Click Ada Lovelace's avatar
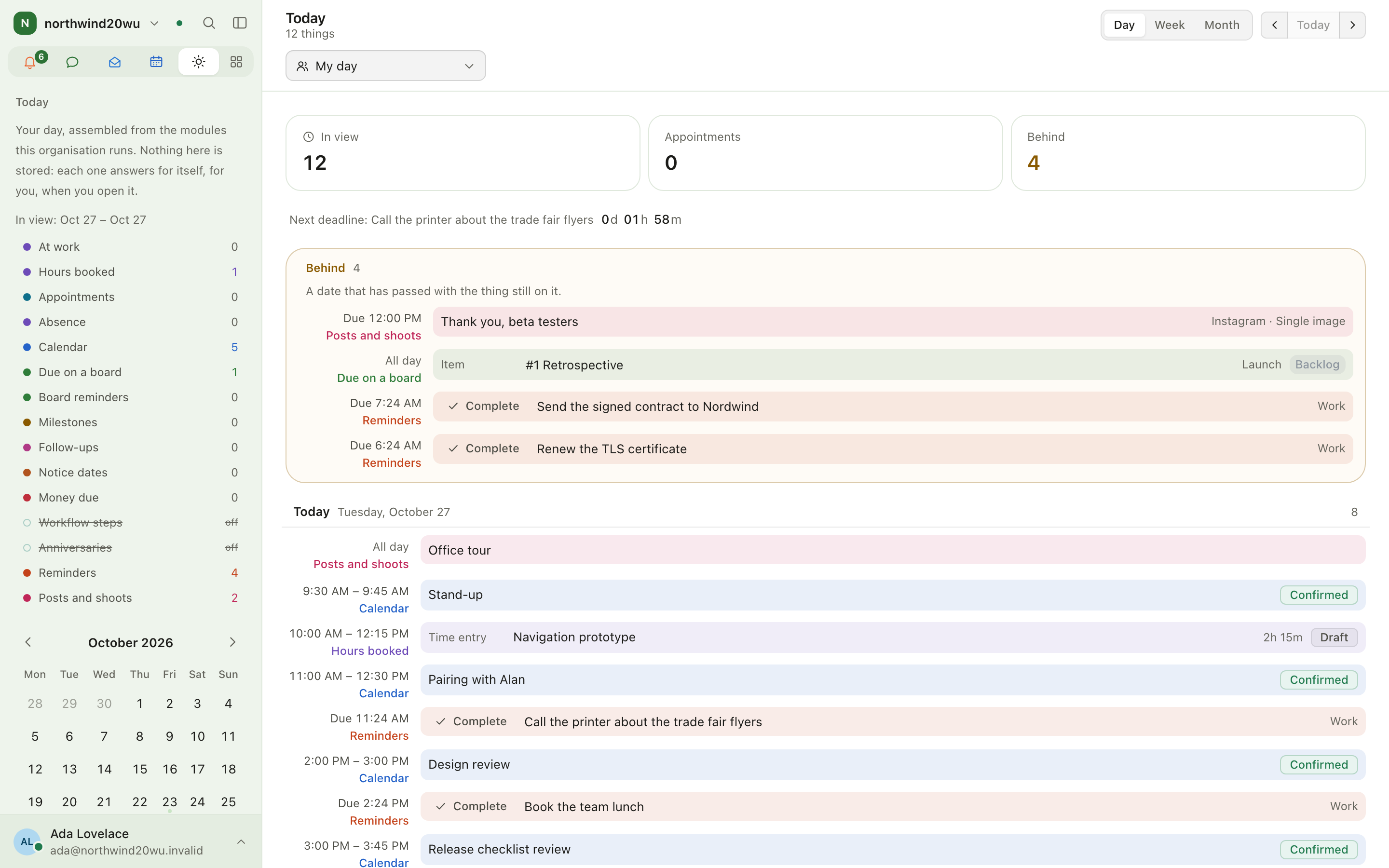Viewport: 1389px width, 868px height. coord(27,841)
